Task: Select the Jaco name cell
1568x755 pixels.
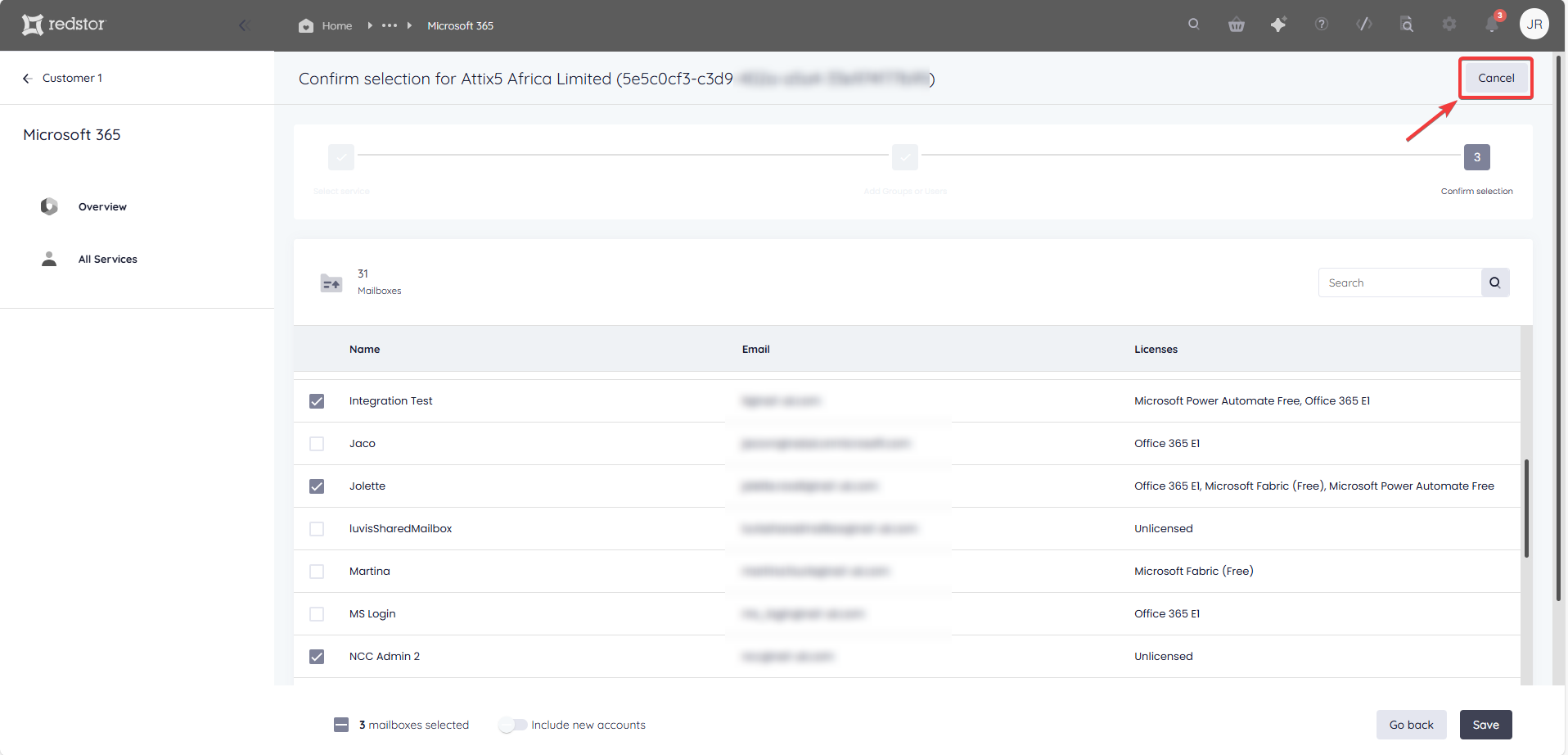Action: pos(362,443)
